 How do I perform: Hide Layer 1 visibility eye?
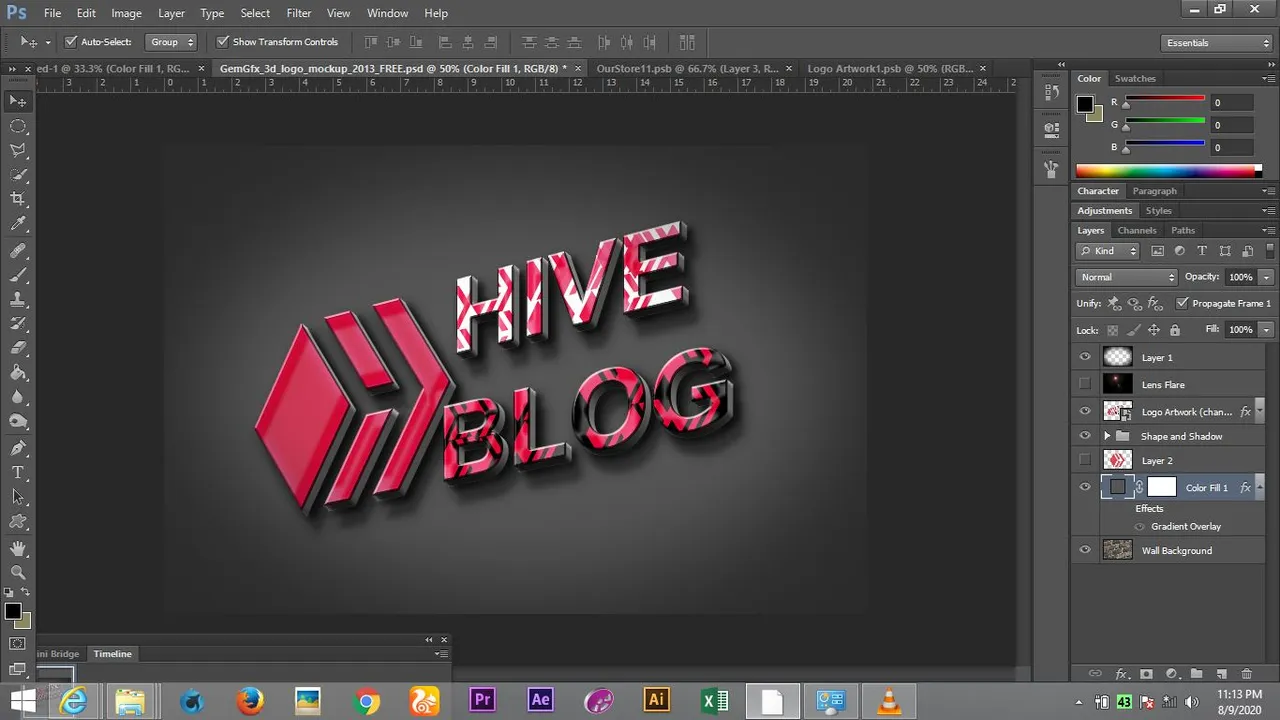click(1085, 357)
